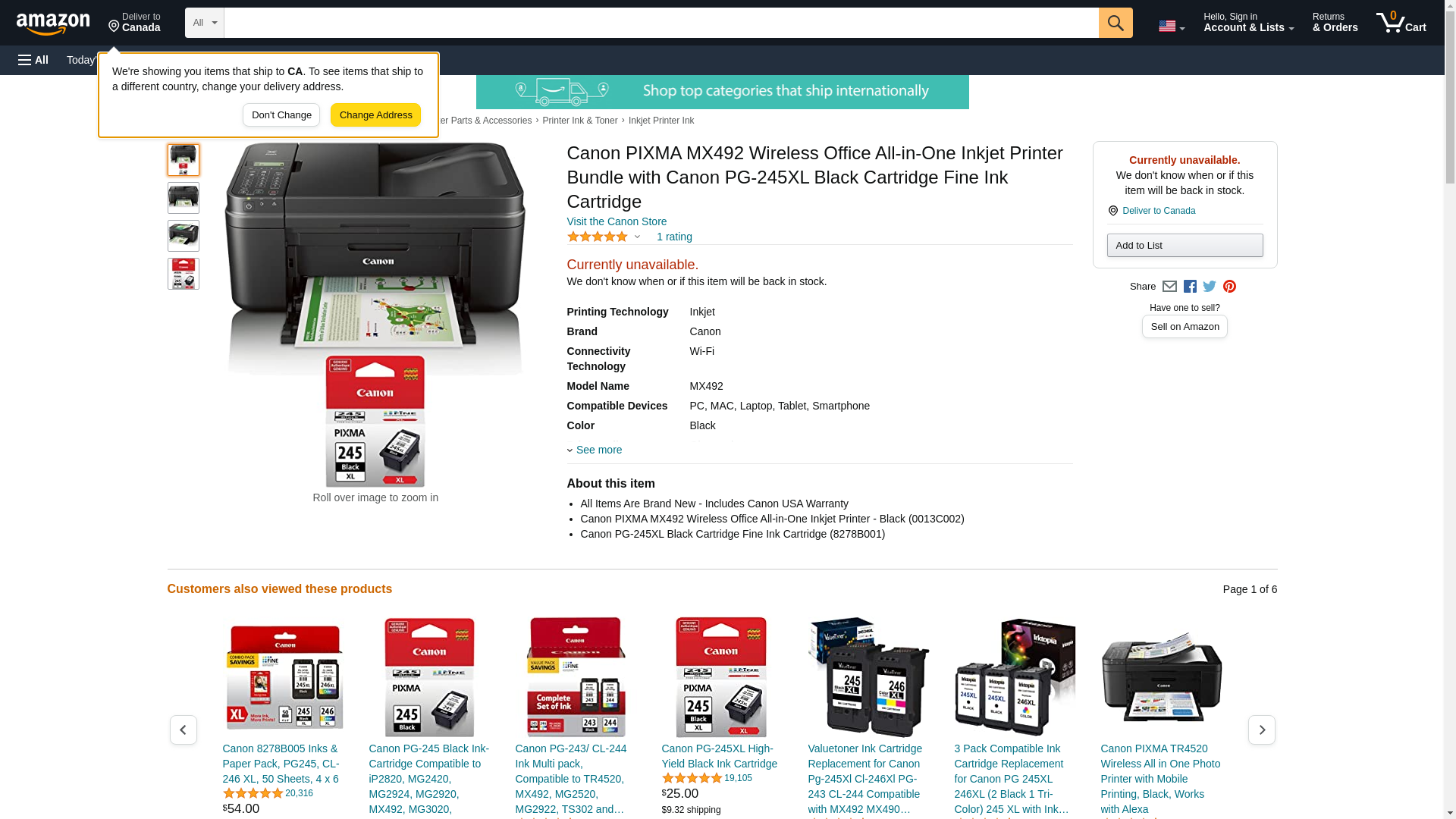
Task: Expand Account & Lists dropdown
Action: click(1248, 23)
